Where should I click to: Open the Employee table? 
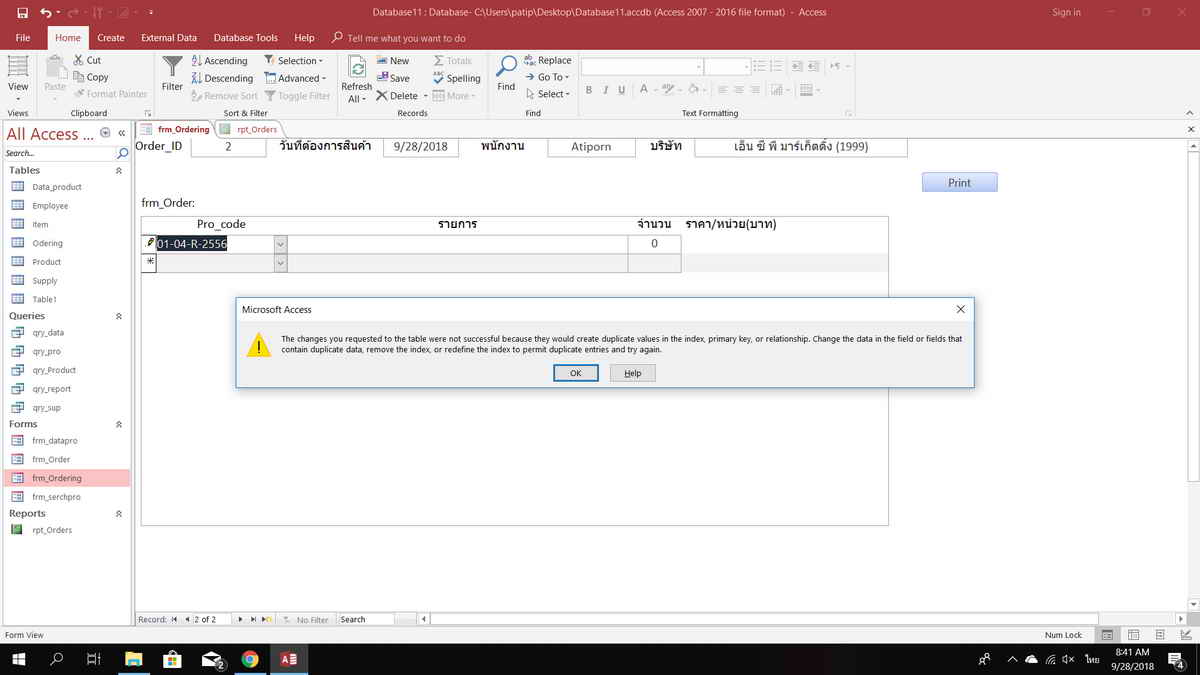[50, 206]
